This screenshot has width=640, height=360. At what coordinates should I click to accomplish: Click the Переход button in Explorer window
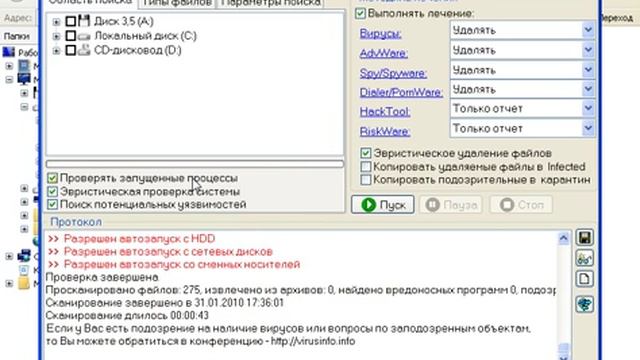[617, 18]
